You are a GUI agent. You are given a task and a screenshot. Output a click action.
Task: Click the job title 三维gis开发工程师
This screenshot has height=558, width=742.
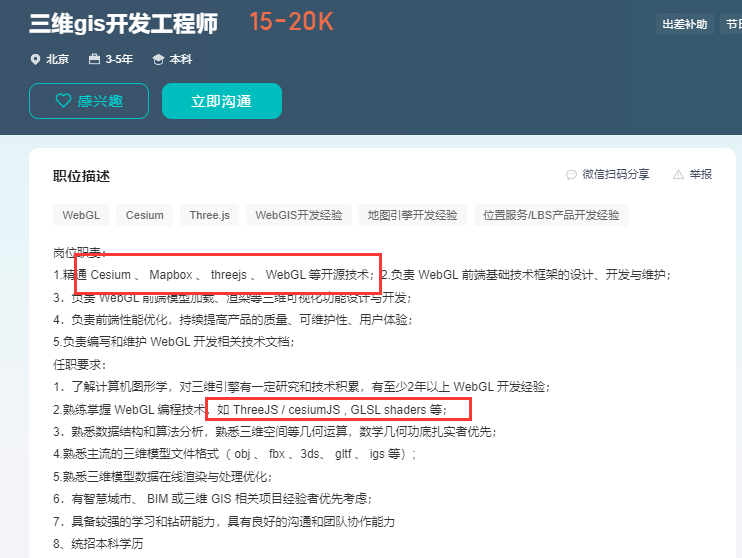click(x=124, y=24)
